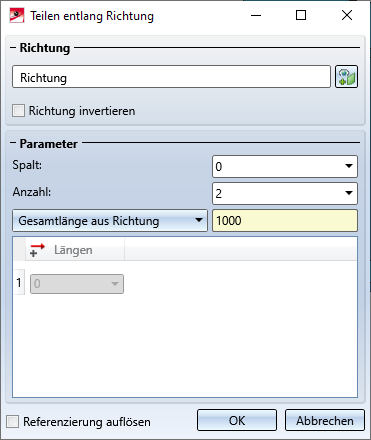Viewport: 371px width, 440px height.
Task: Click the 1000 total length field
Action: click(x=285, y=220)
